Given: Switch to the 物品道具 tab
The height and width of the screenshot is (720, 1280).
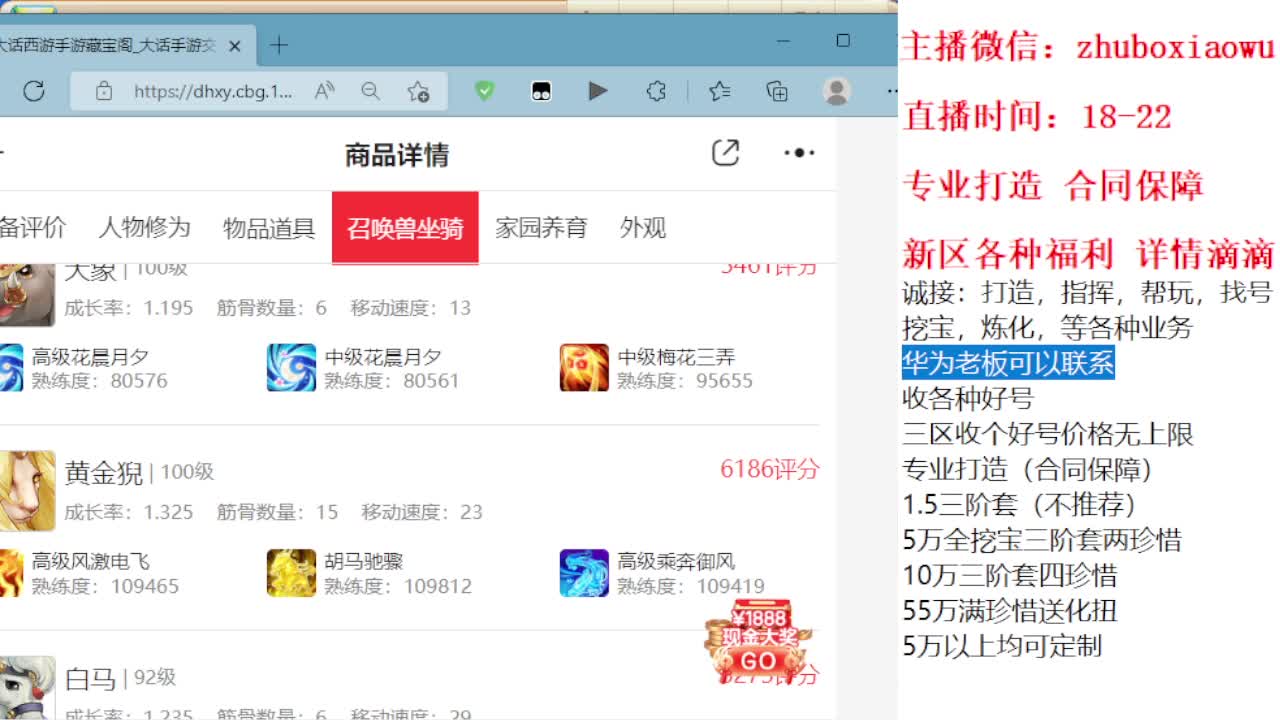Looking at the screenshot, I should coord(269,228).
